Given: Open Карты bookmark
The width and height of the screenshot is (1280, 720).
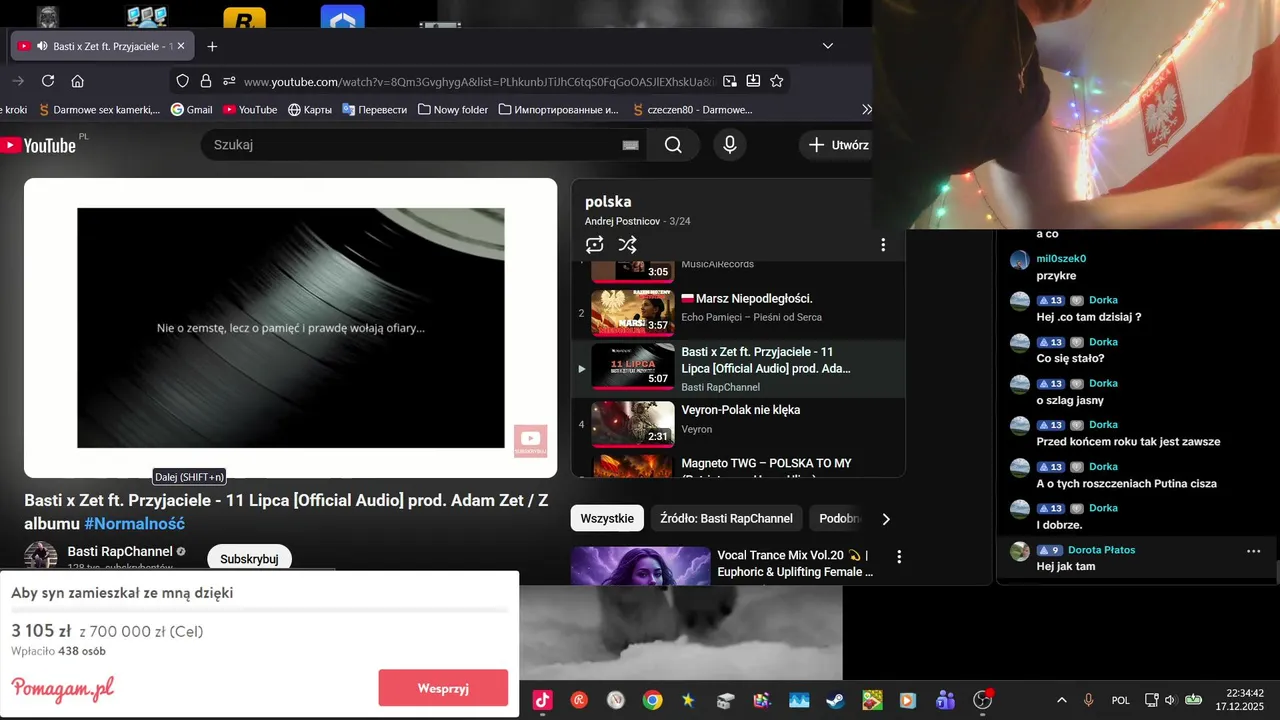Looking at the screenshot, I should click(x=310, y=110).
